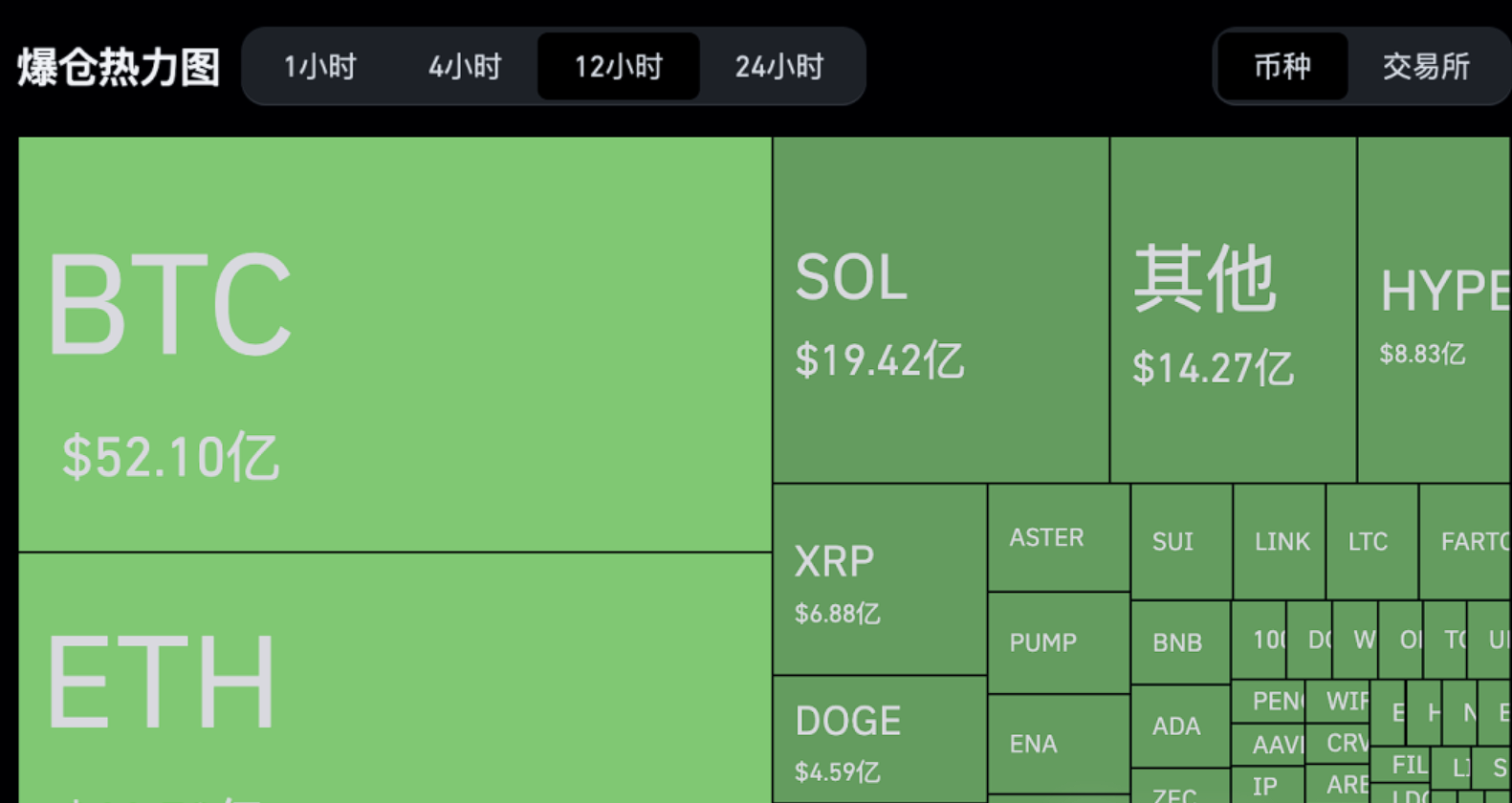Click the BNB heatmap tile
Viewport: 1512px width, 803px height.
pyautogui.click(x=1179, y=642)
